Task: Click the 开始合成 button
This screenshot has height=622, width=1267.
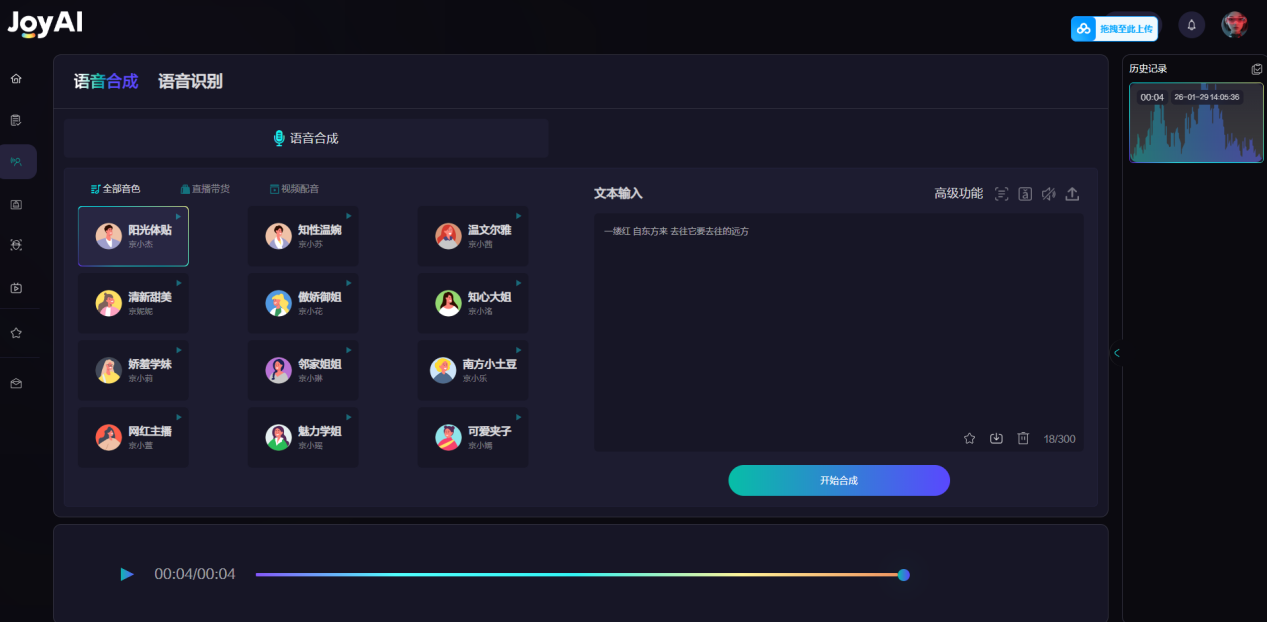Action: pyautogui.click(x=839, y=480)
